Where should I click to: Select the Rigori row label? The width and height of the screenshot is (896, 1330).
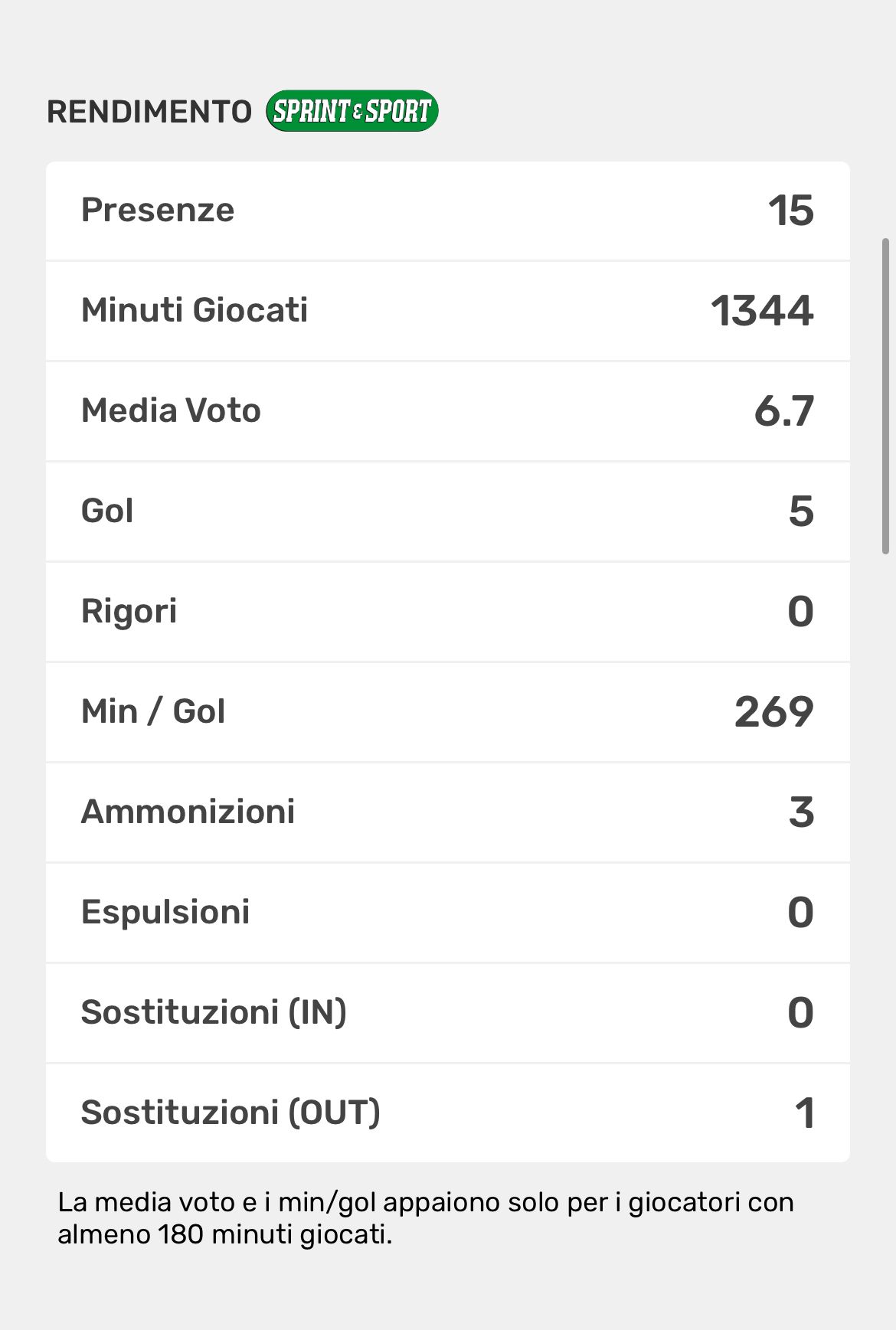129,611
